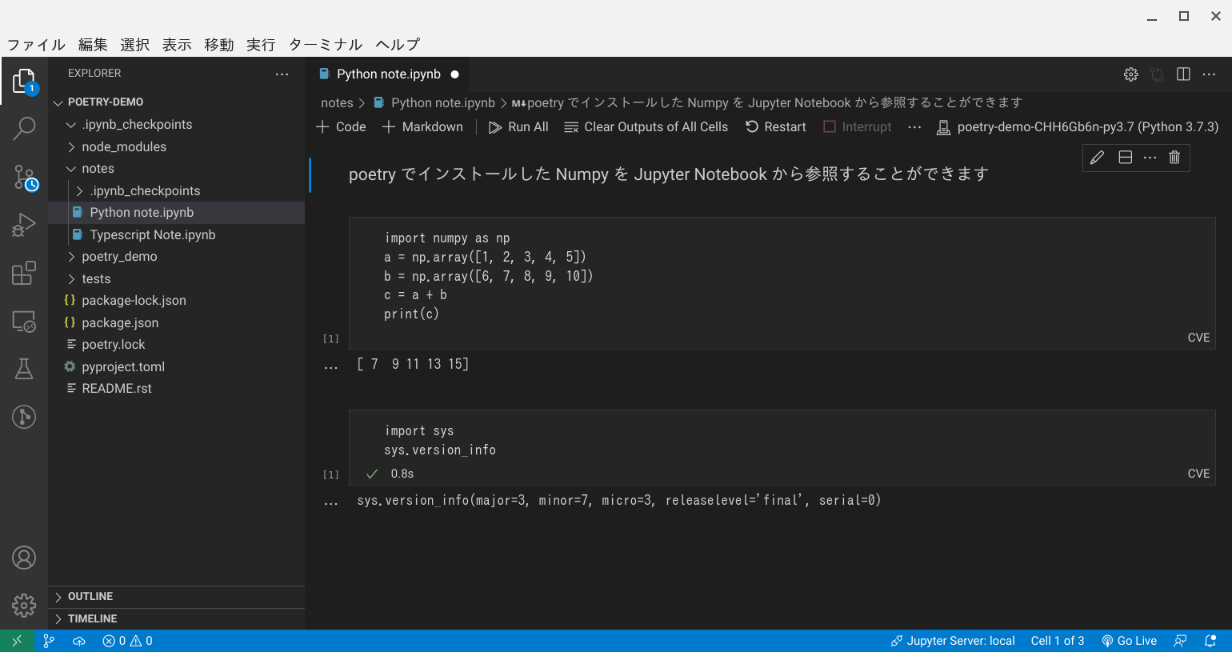Expand the OUTLINE section
This screenshot has width=1232, height=652.
pyautogui.click(x=90, y=596)
